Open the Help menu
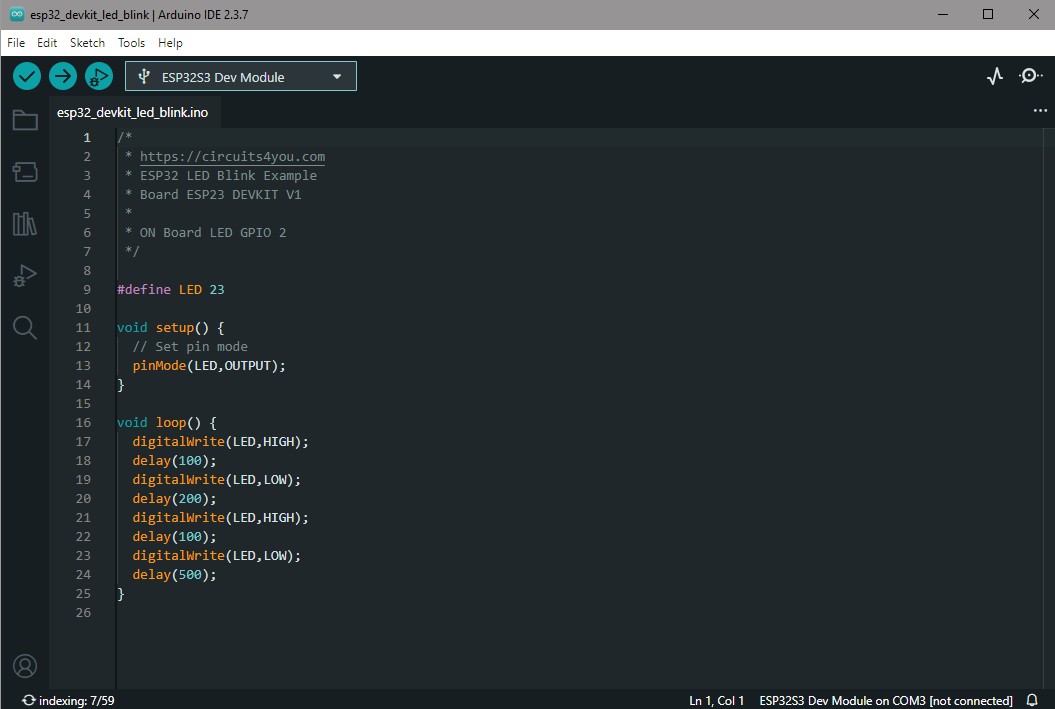Image resolution: width=1055 pixels, height=709 pixels. (x=170, y=42)
